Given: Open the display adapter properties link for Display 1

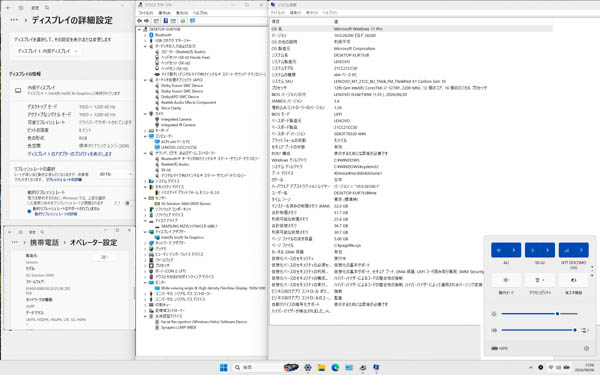Looking at the screenshot, I should pyautogui.click(x=70, y=154).
